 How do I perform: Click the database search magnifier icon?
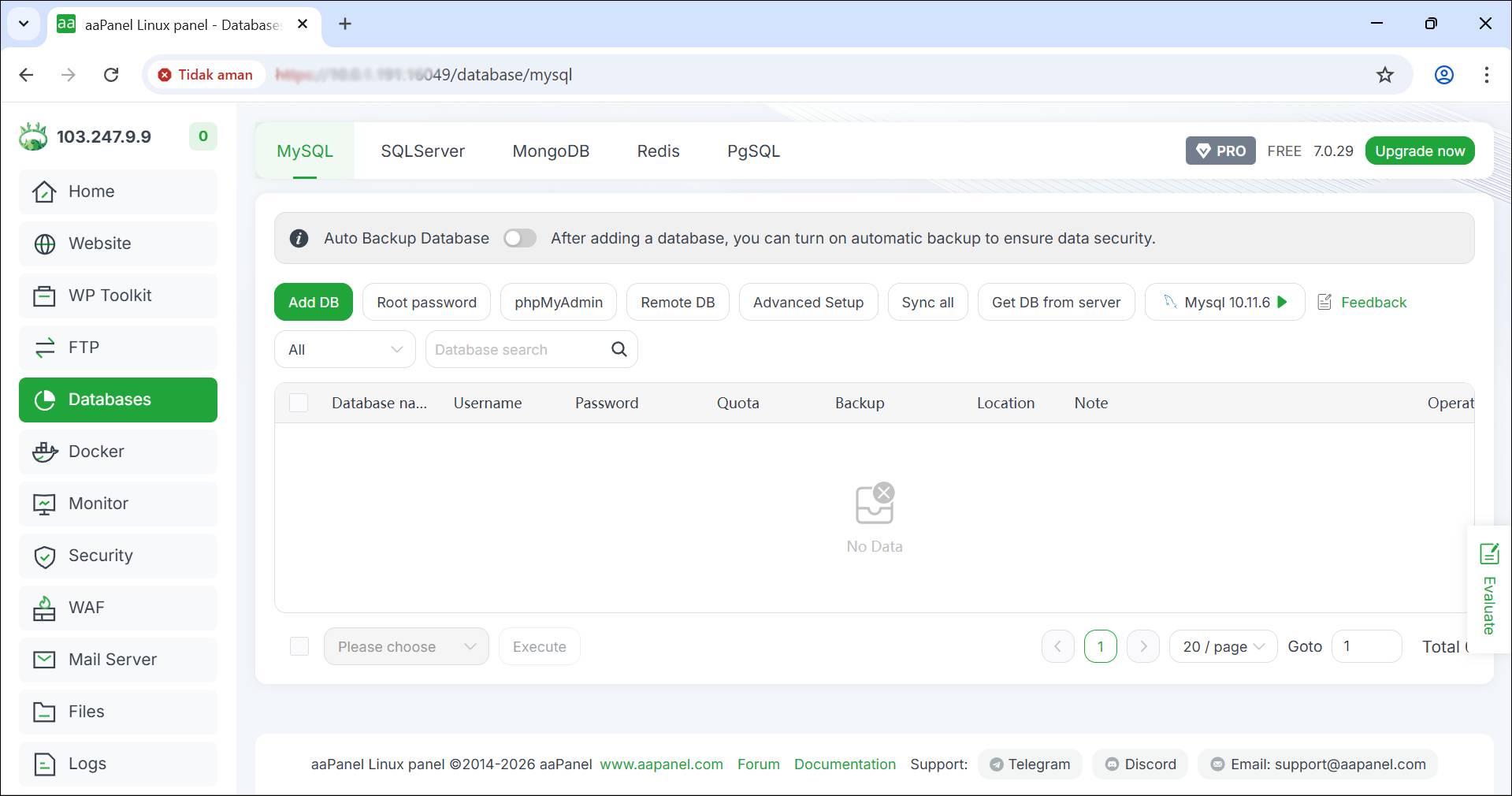click(x=619, y=349)
